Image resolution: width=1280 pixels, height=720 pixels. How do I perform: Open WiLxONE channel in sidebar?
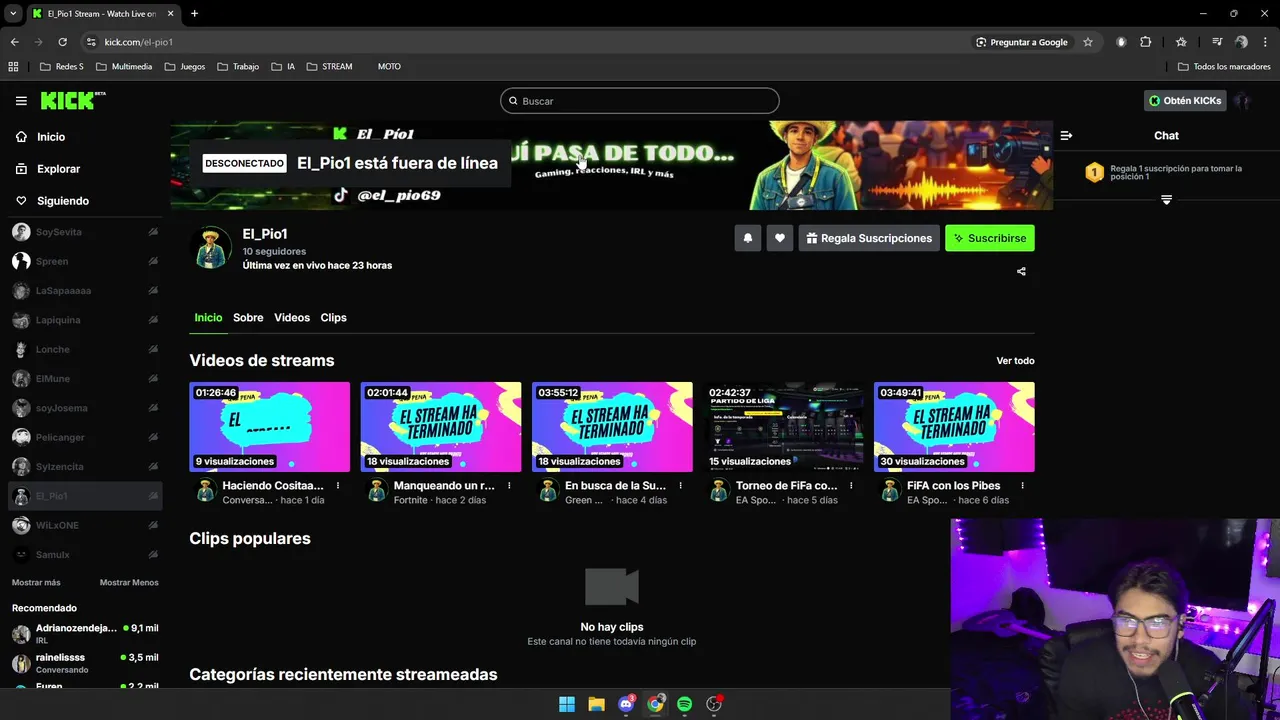click(x=85, y=525)
